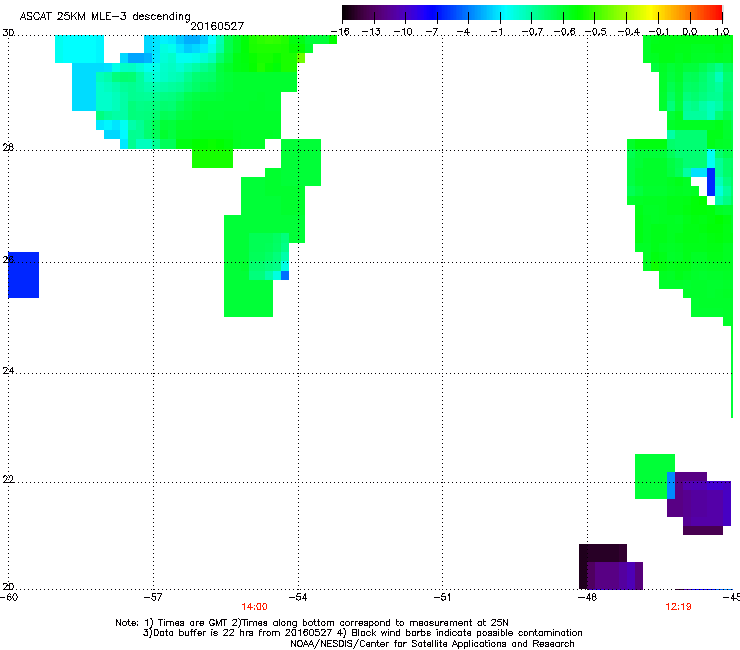Click the colorbar value 1.0

click(x=722, y=32)
